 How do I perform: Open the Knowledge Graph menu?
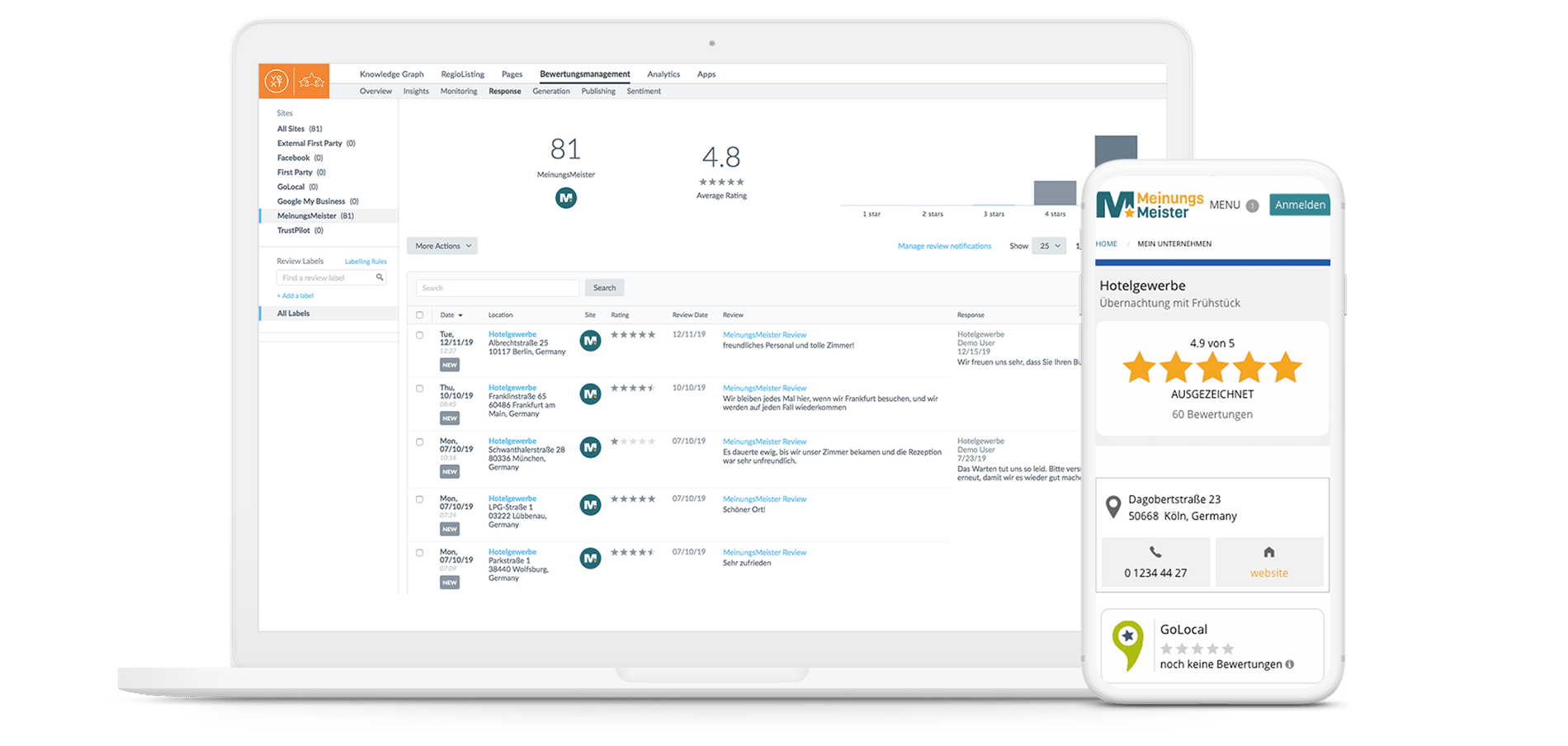coord(392,74)
